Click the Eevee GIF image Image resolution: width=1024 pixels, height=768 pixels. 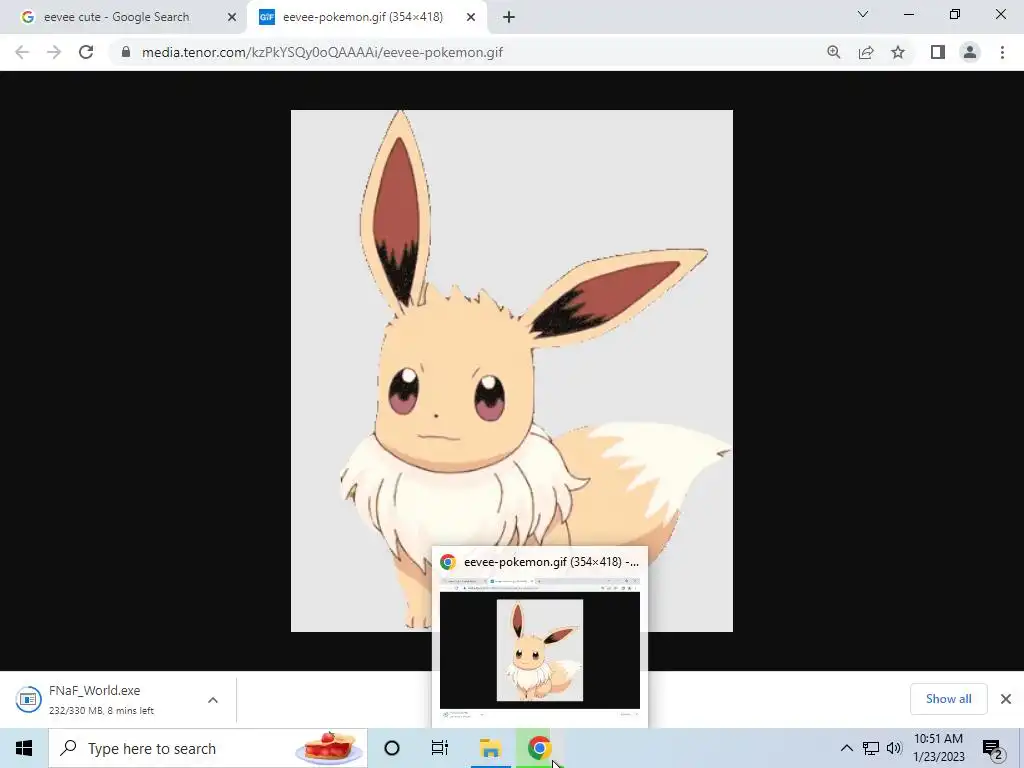coord(511,370)
